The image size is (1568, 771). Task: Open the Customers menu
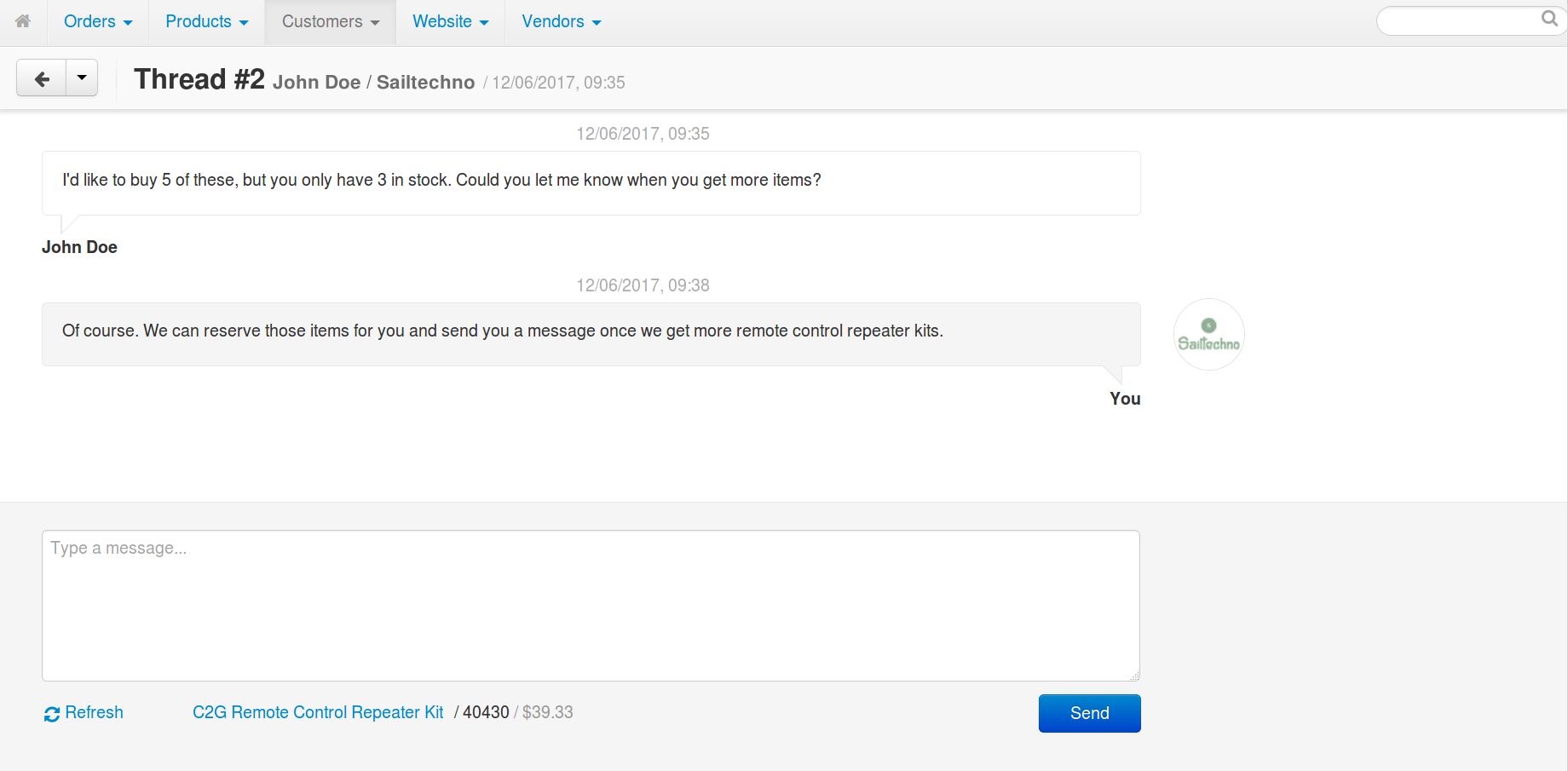click(331, 22)
